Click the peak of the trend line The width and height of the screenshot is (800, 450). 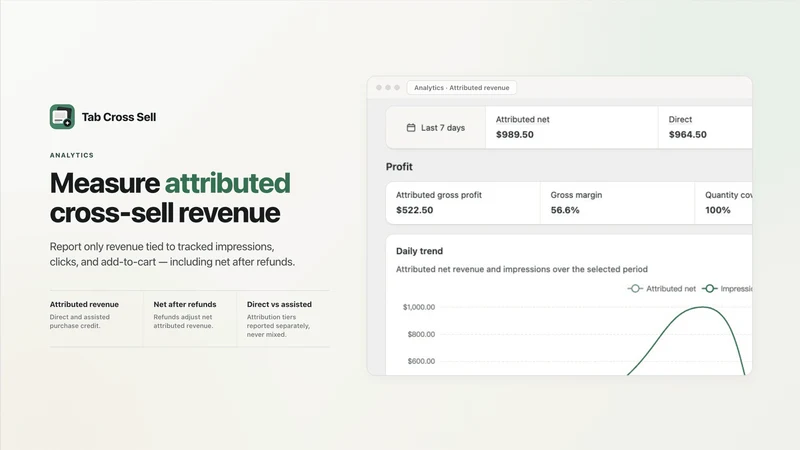coord(703,307)
